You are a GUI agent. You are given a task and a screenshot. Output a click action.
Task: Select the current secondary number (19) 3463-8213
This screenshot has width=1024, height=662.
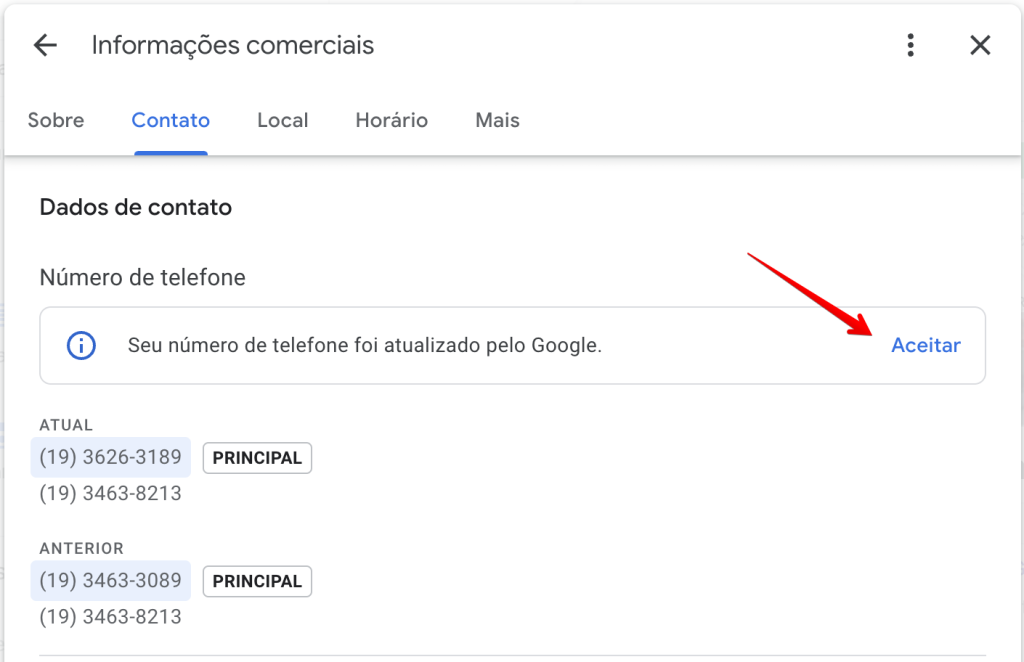(110, 494)
